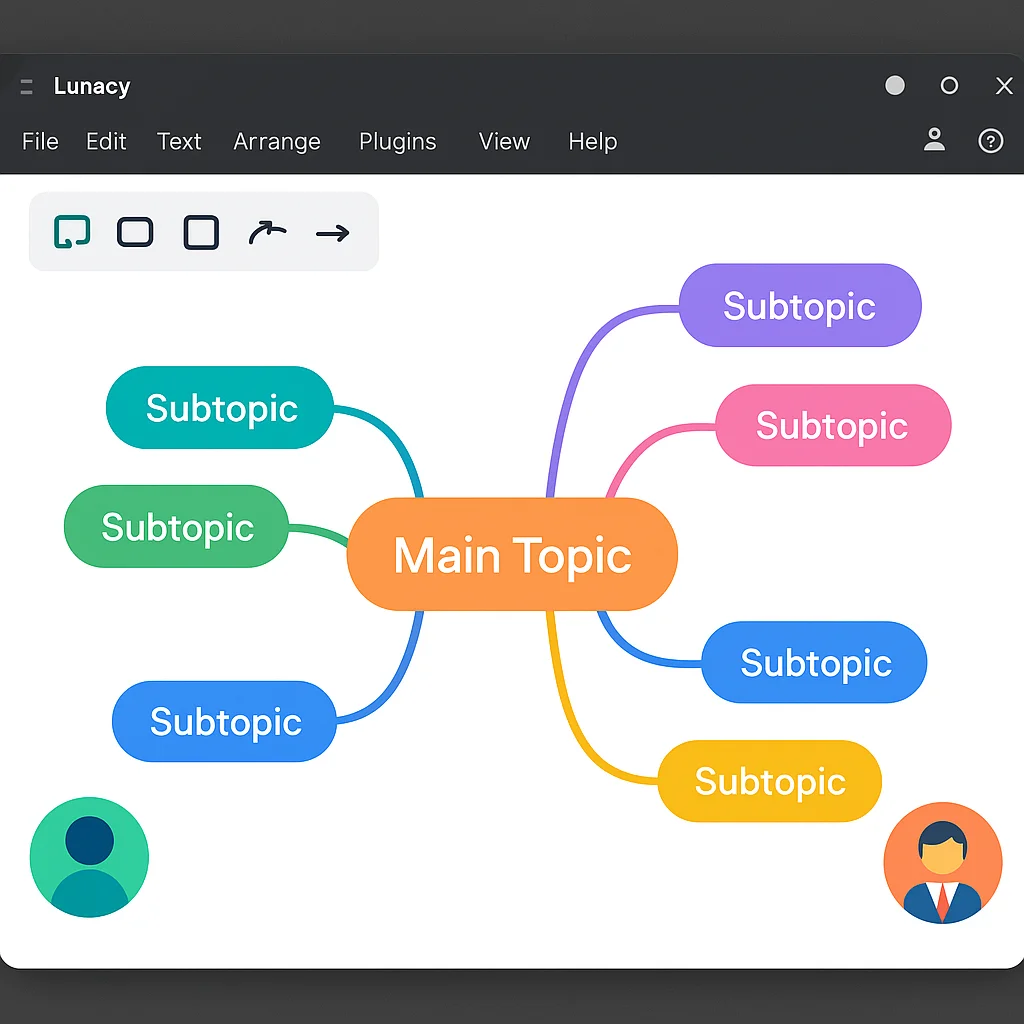
Task: Select the blue Subtopic node on the right
Action: [814, 662]
